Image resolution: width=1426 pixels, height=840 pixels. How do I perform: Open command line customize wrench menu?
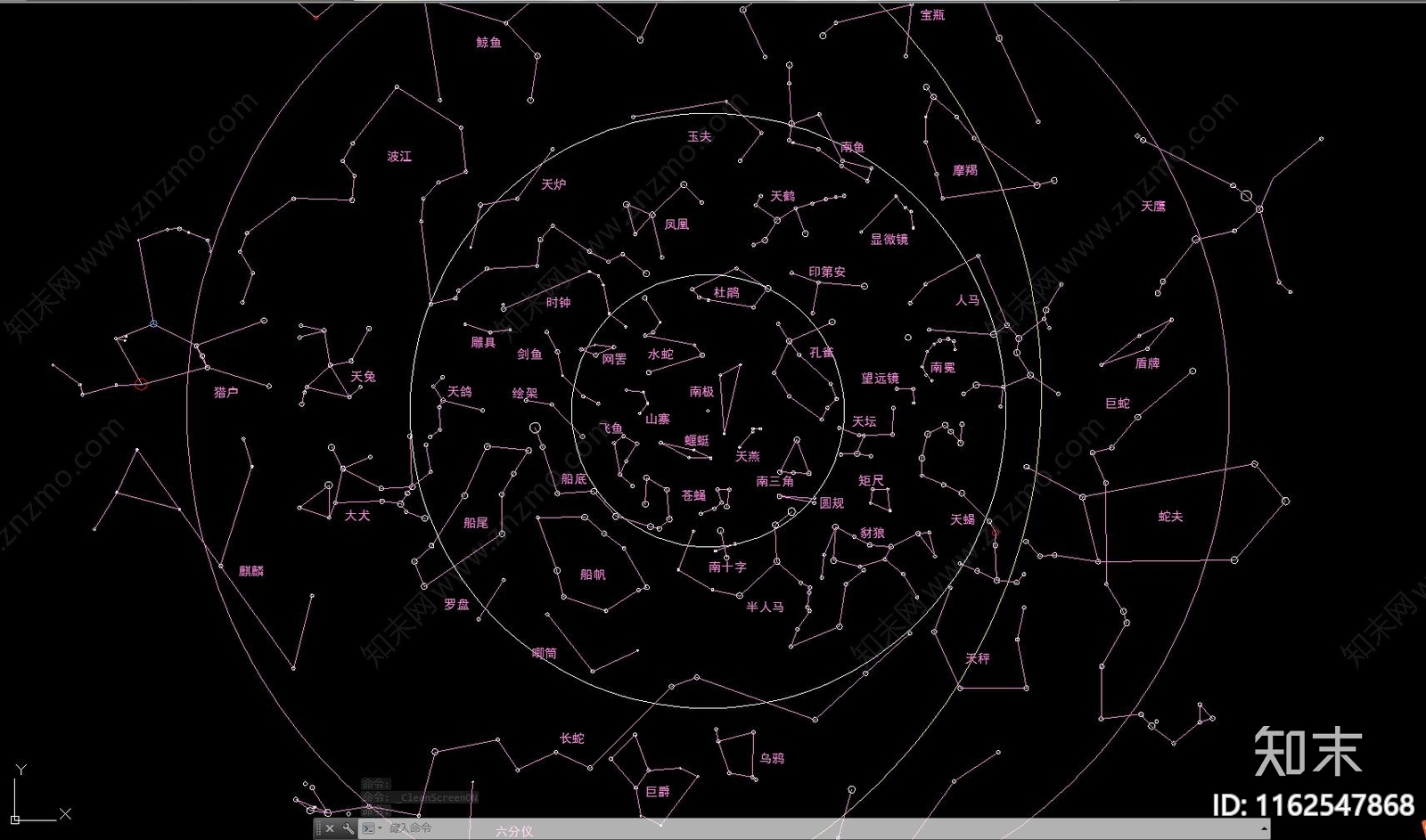pos(348,828)
